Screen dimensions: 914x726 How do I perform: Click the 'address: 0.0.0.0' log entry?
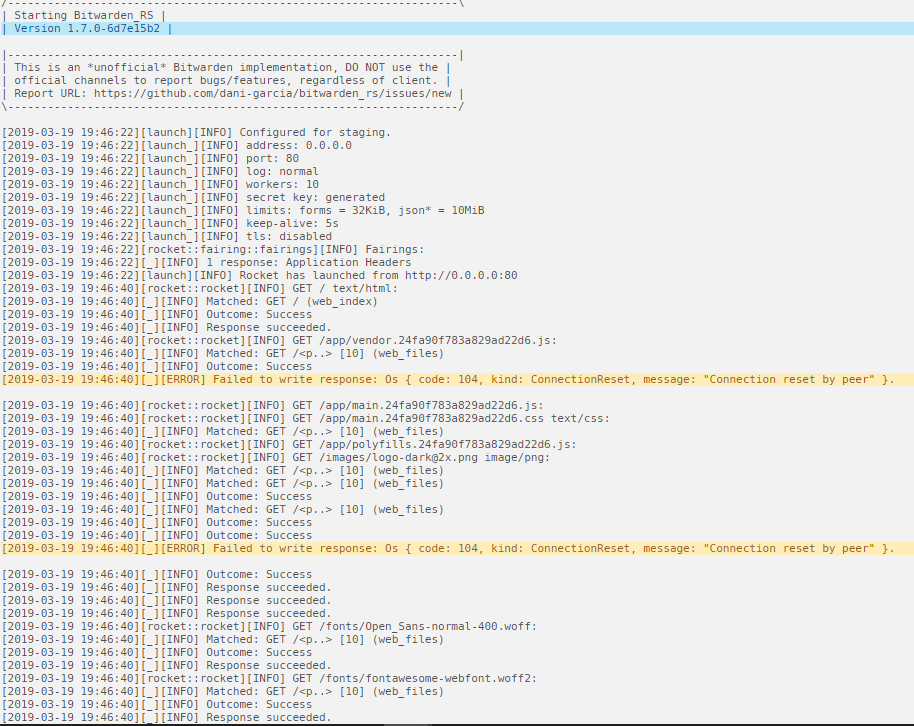click(x=177, y=145)
